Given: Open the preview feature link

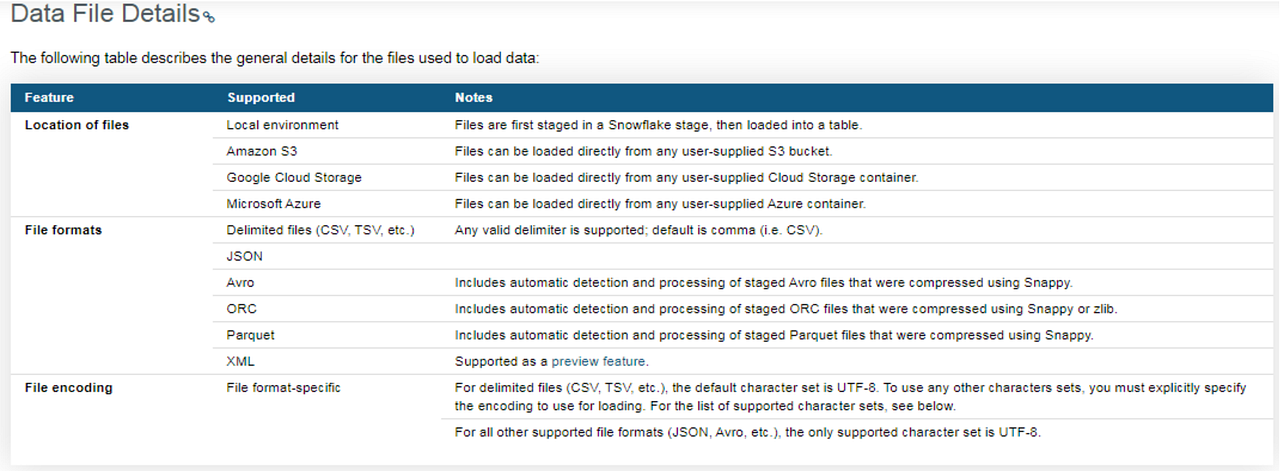Looking at the screenshot, I should [598, 361].
